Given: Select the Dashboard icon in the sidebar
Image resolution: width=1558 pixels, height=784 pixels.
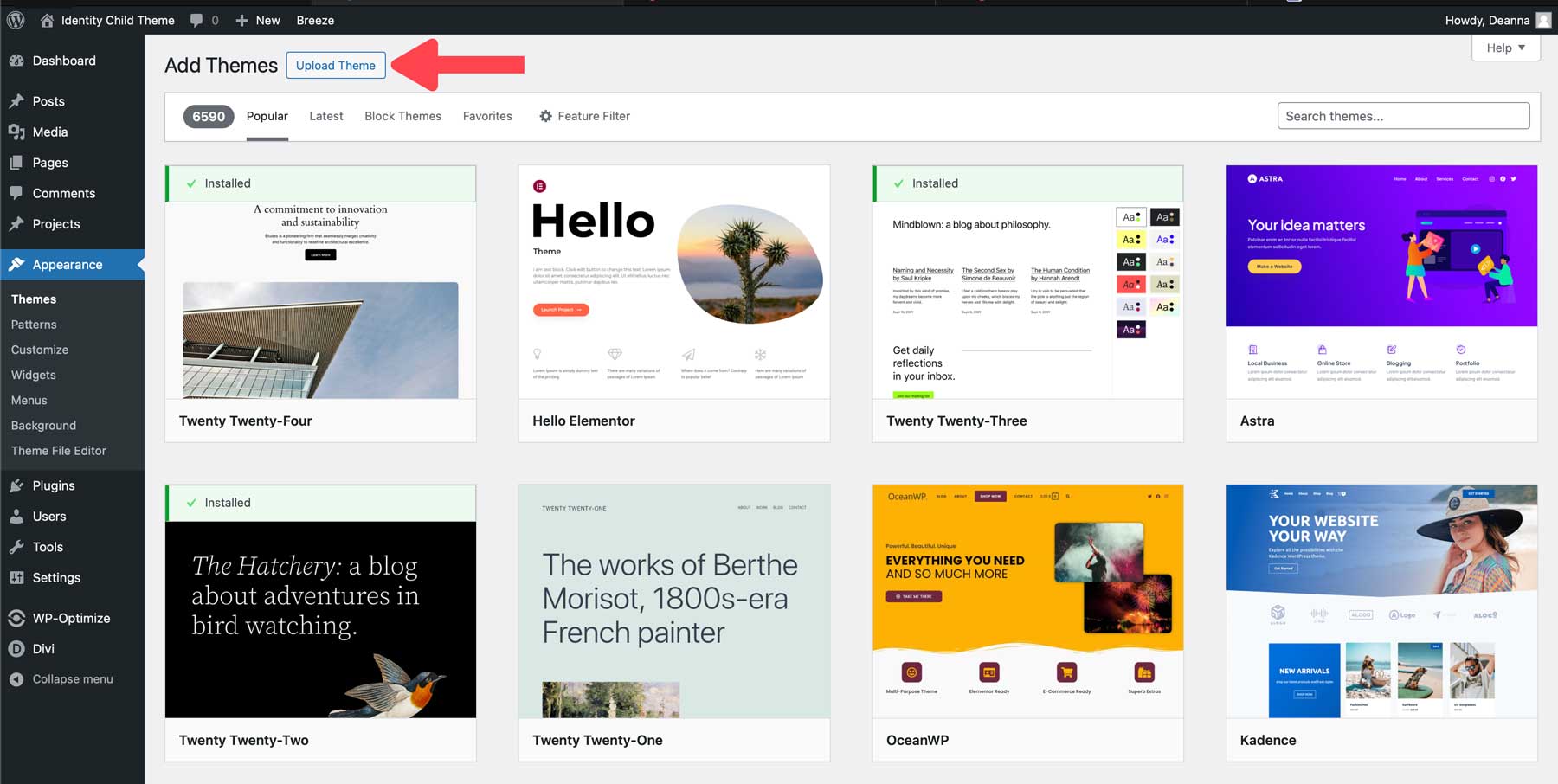Looking at the screenshot, I should click(x=17, y=61).
